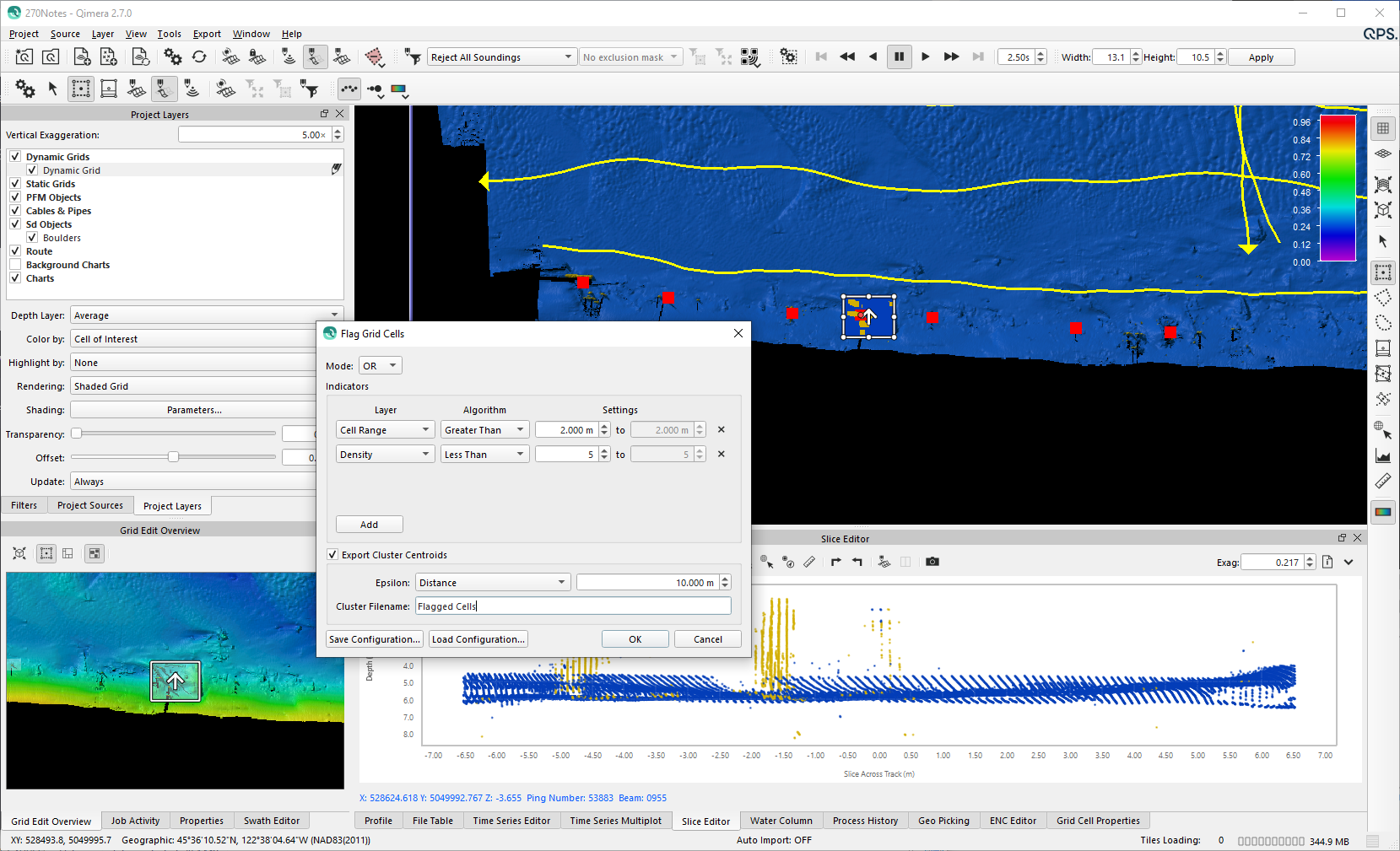Remove the Density indicator row

(721, 454)
